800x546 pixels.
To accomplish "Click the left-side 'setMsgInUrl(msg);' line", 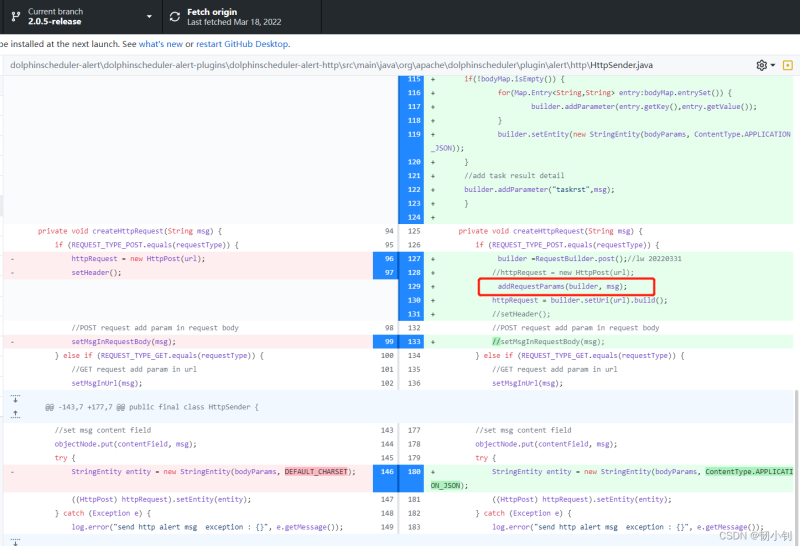I will click(107, 383).
